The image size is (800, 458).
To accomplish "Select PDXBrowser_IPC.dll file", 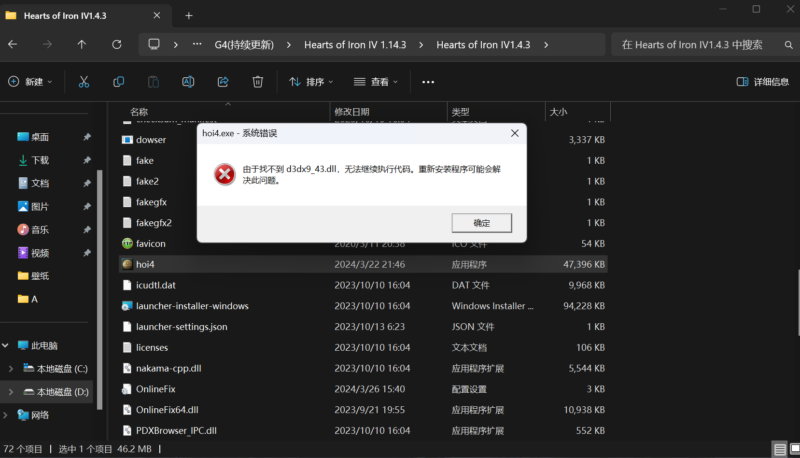I will click(x=176, y=430).
